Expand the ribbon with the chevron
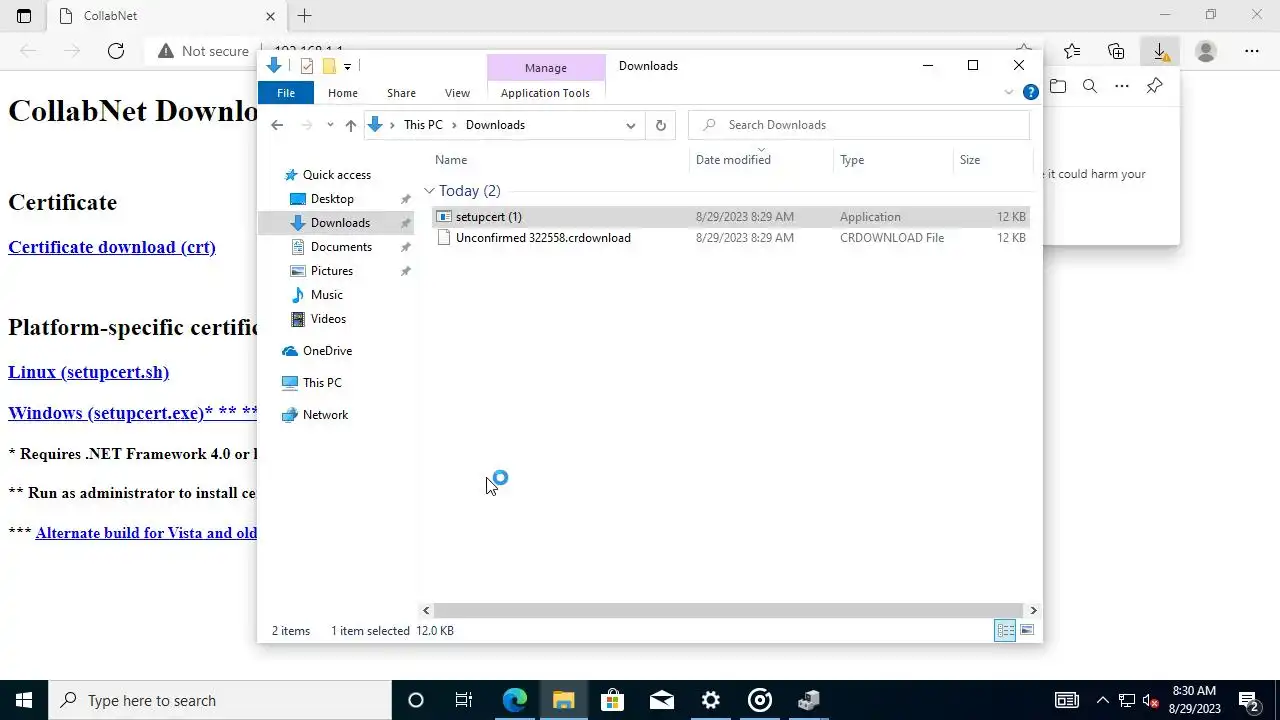This screenshot has width=1280, height=720. pyautogui.click(x=1008, y=92)
